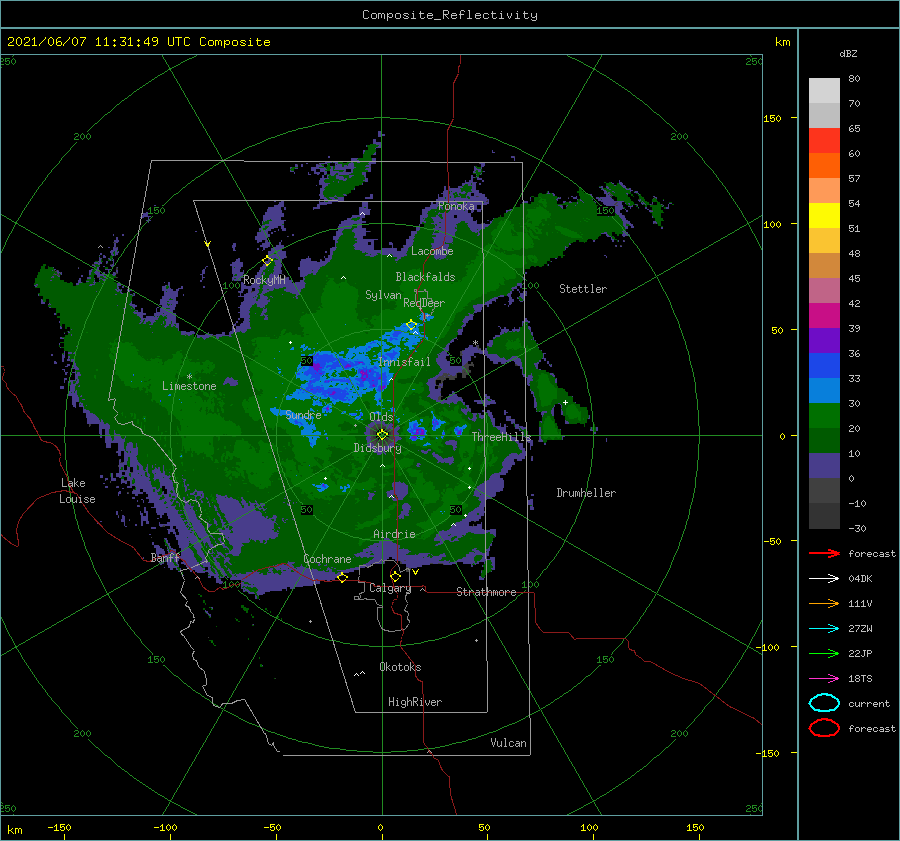Image resolution: width=900 pixels, height=841 pixels.
Task: Click the yellow 51 dBZ color swatch
Action: point(824,216)
